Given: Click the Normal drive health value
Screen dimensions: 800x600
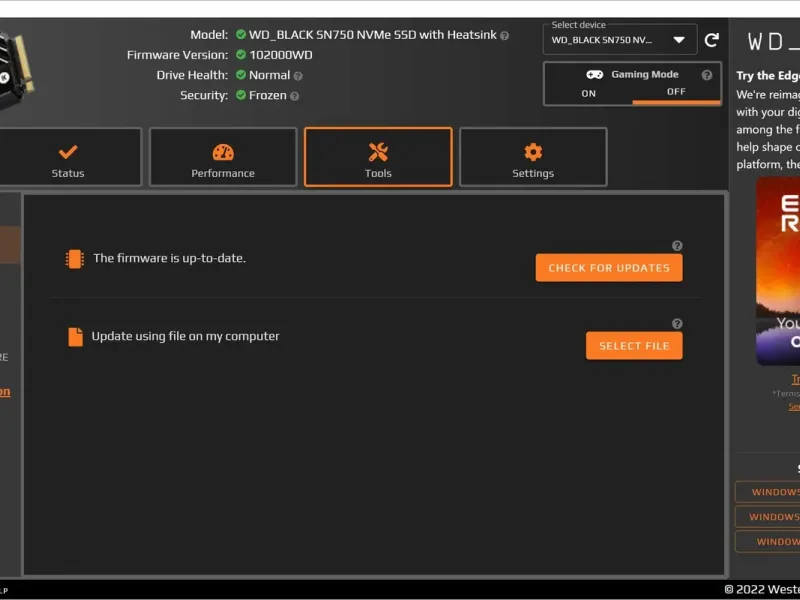Looking at the screenshot, I should tap(269, 75).
